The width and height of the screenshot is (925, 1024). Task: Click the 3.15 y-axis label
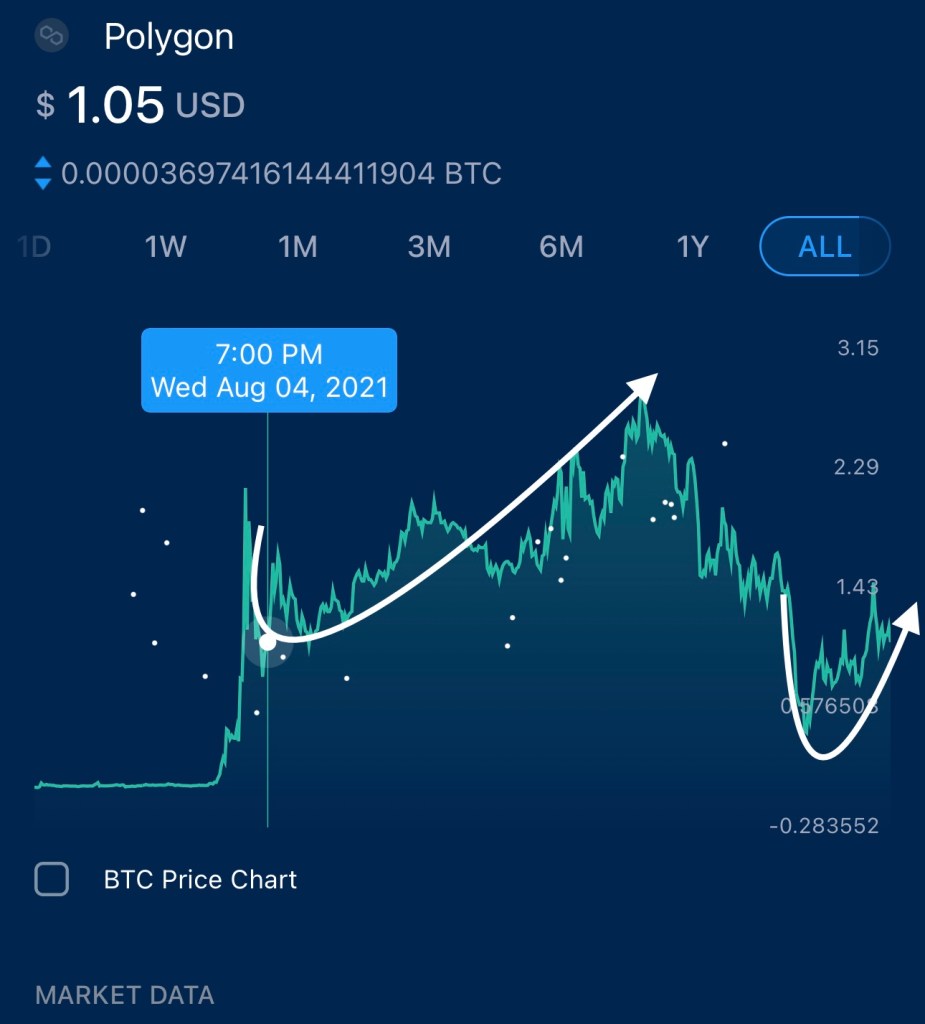click(857, 348)
